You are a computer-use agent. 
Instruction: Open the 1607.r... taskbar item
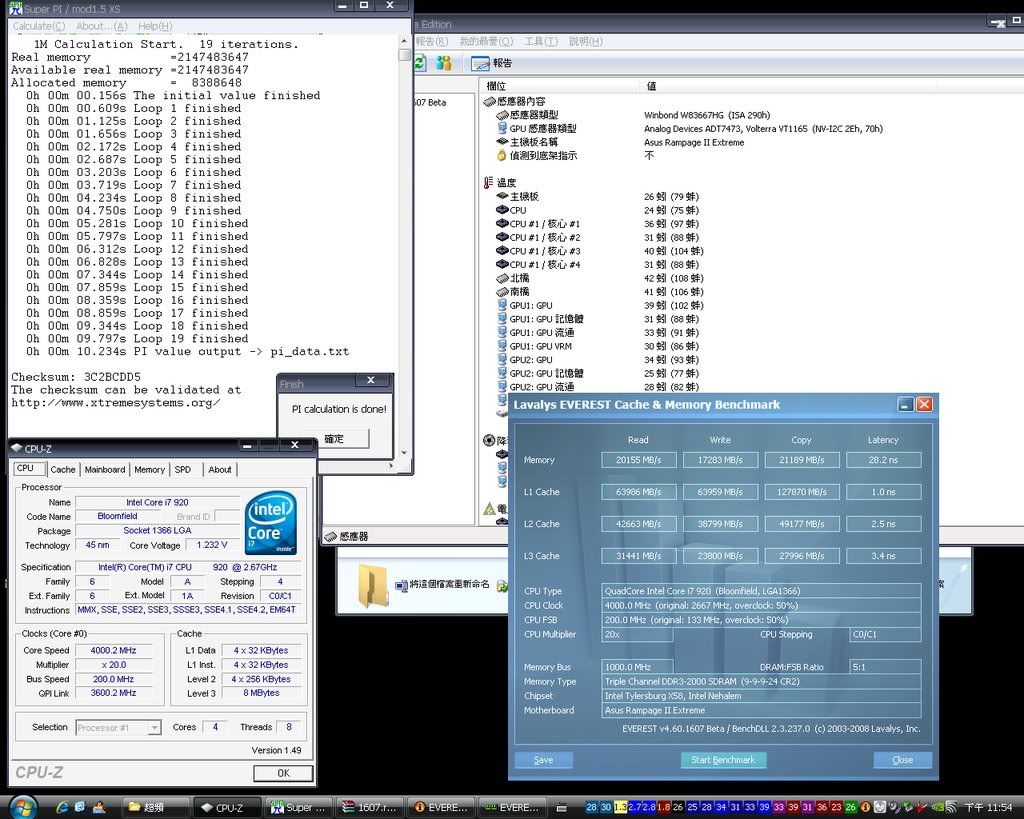(x=370, y=807)
